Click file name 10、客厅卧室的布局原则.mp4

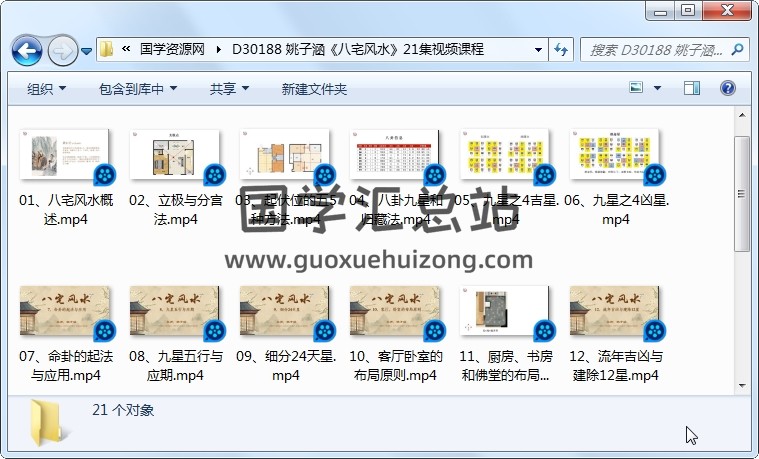(x=395, y=366)
